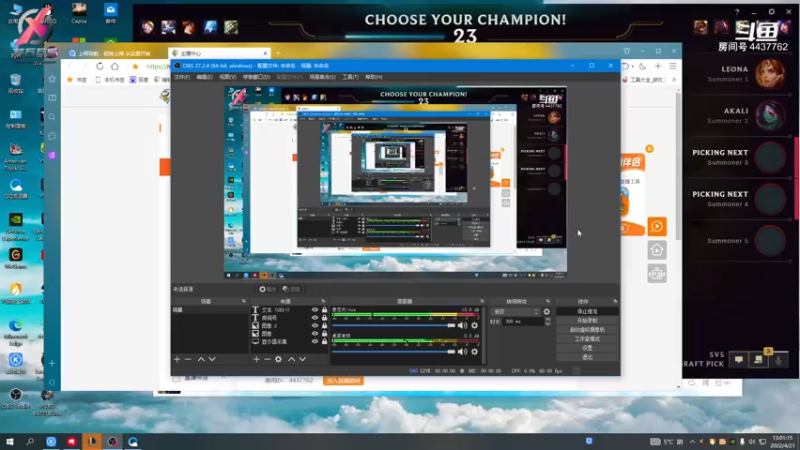Open browser hamburger menu icon
The height and width of the screenshot is (450, 800).
coord(673,66)
